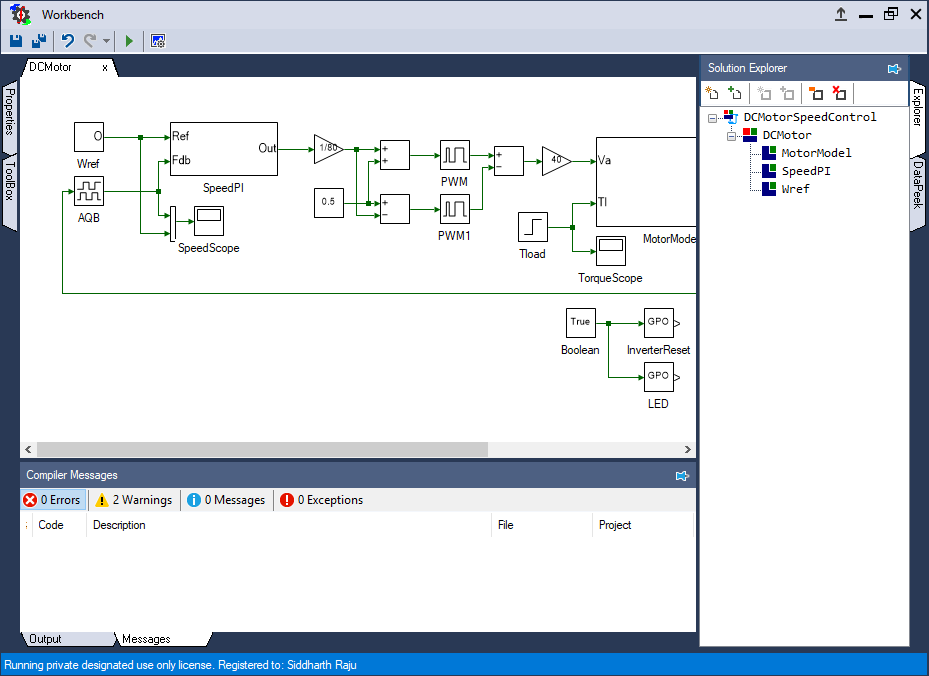Click the fourth greyed-out icon in Solution Explorer
This screenshot has width=929, height=676.
pos(787,93)
